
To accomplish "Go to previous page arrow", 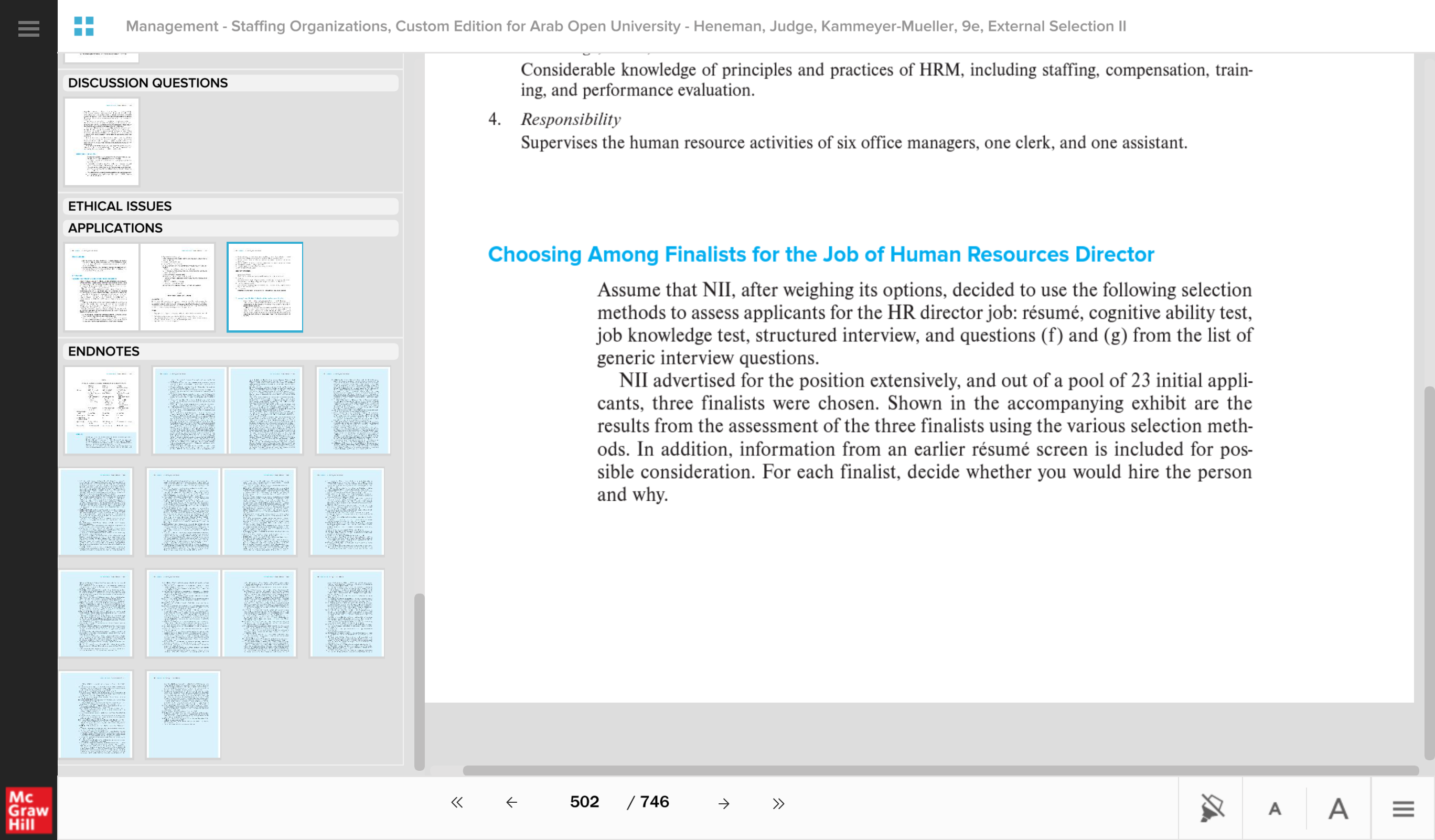I will point(511,802).
